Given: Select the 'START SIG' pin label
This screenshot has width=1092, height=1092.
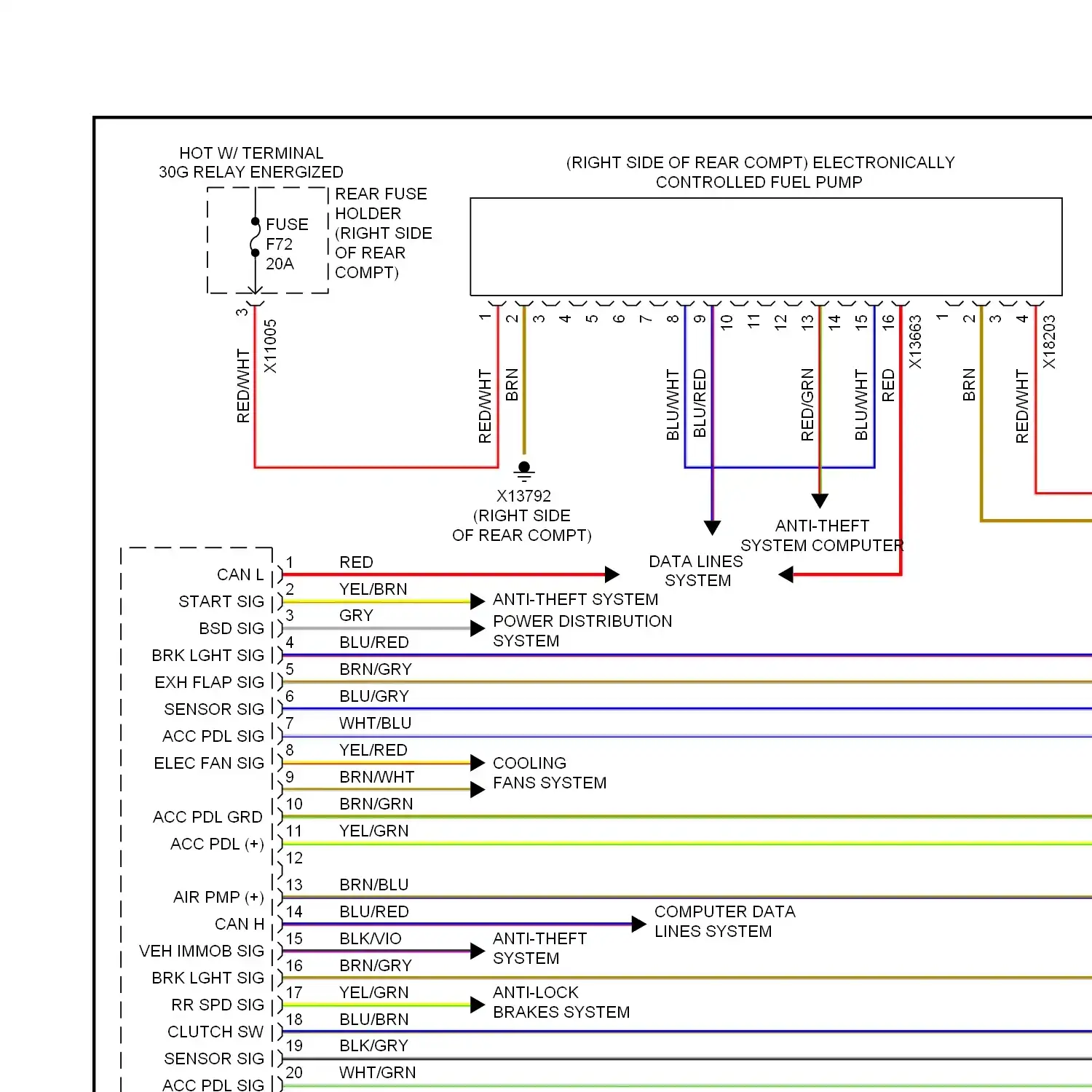Looking at the screenshot, I should tap(221, 601).
